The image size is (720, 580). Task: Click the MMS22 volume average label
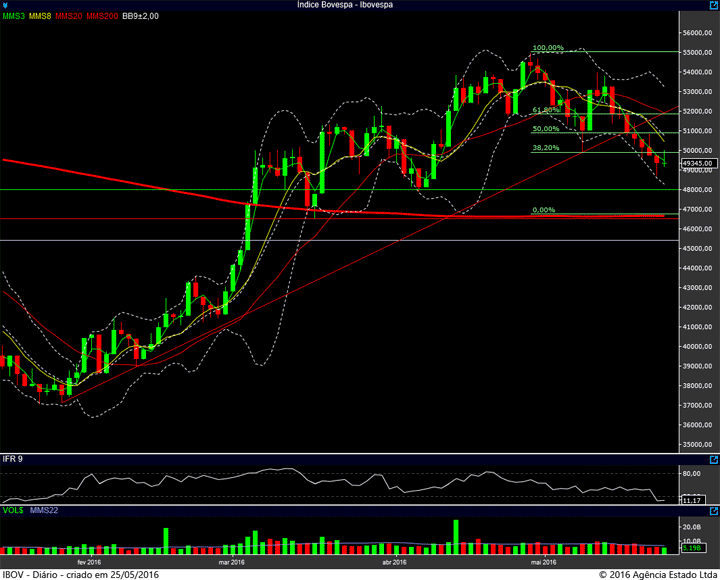[x=44, y=510]
